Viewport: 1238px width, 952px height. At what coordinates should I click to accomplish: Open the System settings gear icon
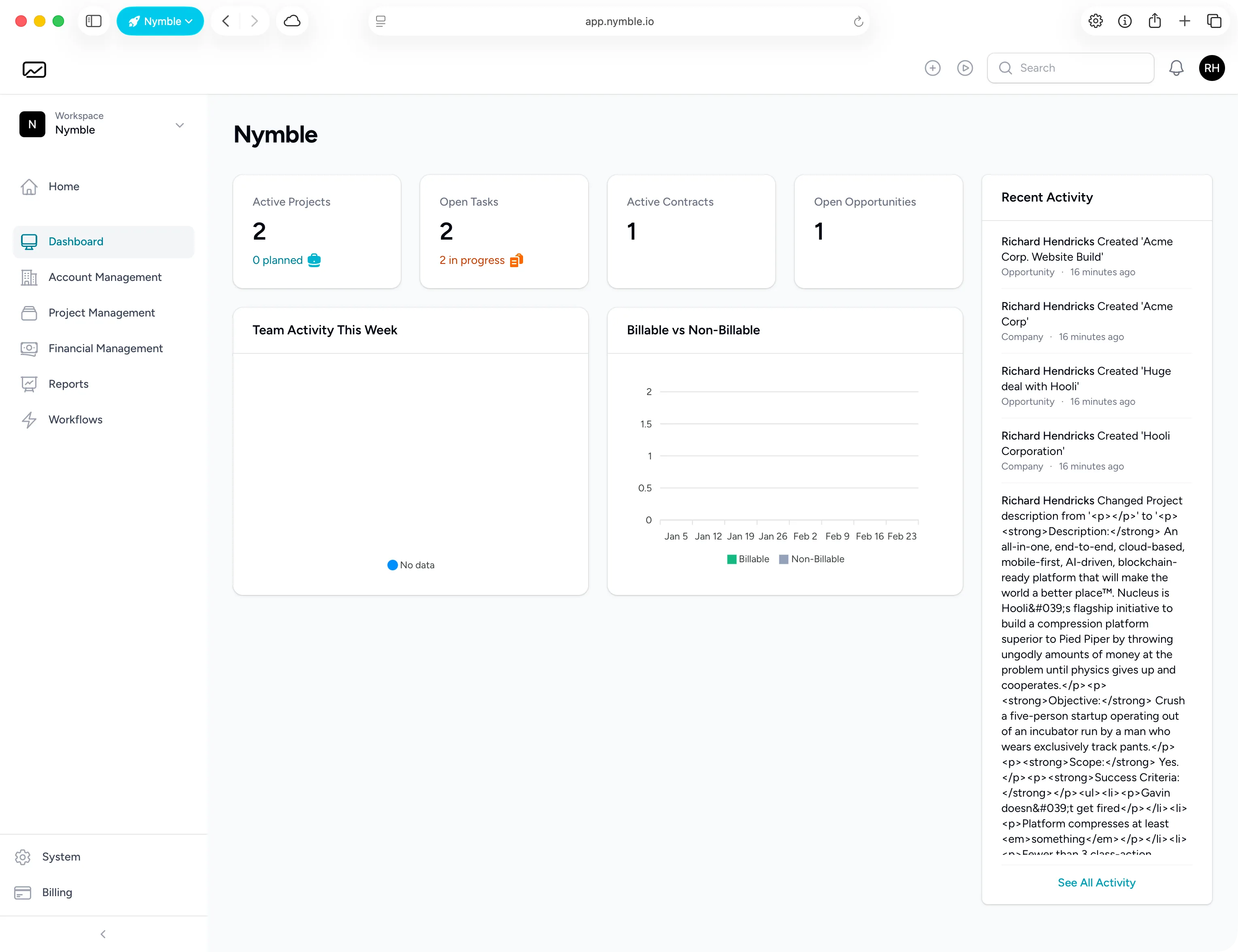point(22,857)
